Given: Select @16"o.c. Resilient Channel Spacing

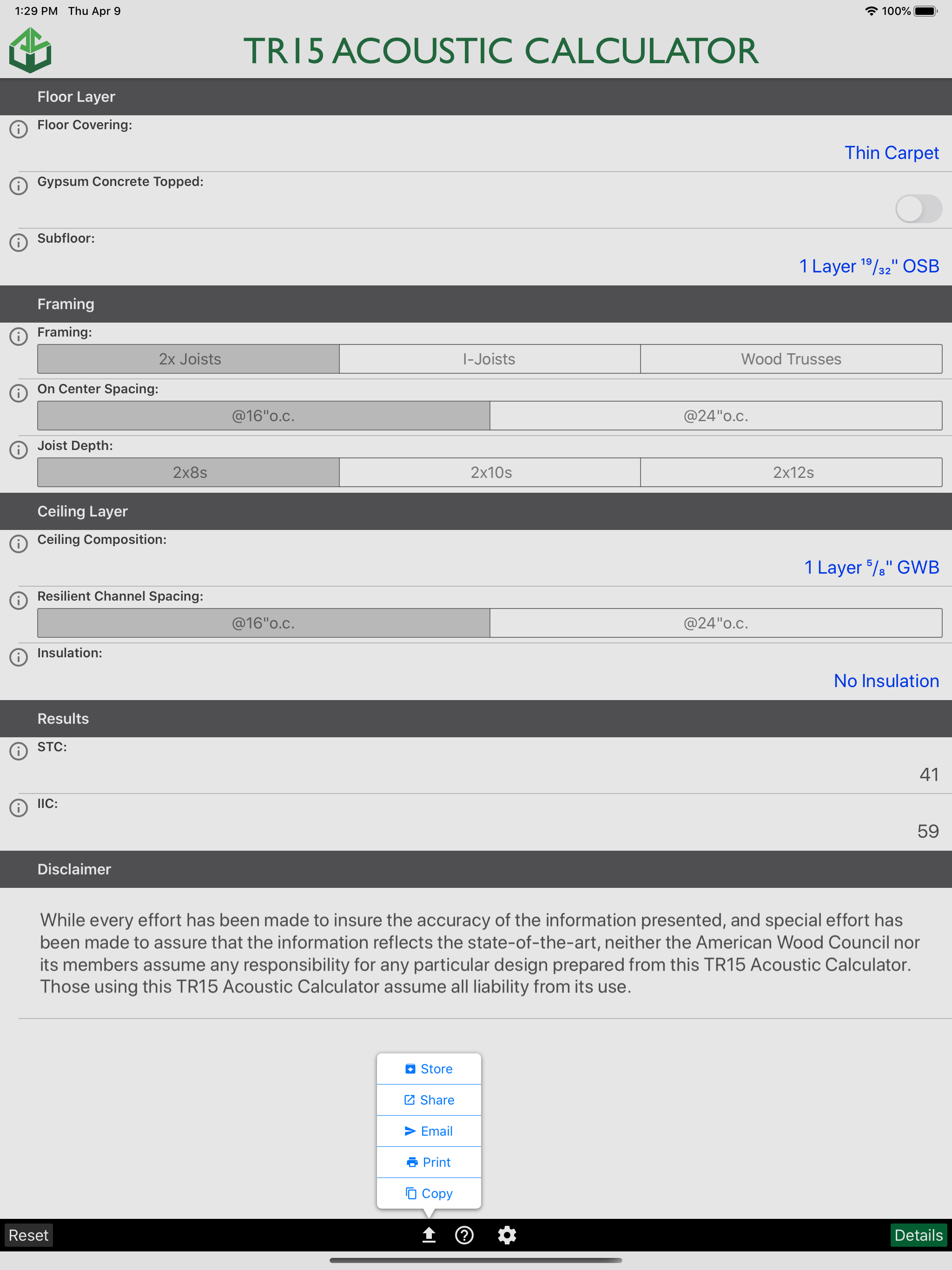Looking at the screenshot, I should coord(264,623).
